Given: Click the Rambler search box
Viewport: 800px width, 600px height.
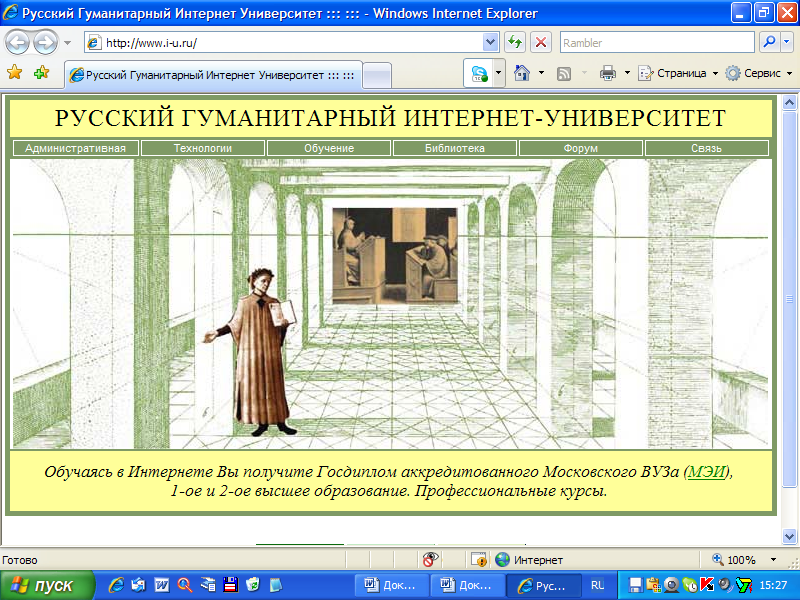Looking at the screenshot, I should [657, 42].
